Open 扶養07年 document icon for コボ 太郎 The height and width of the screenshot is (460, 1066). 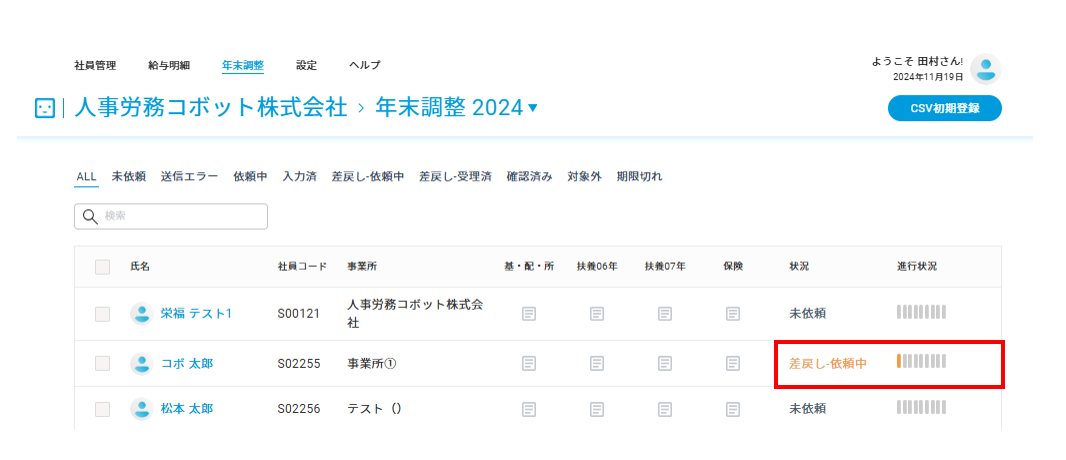(665, 364)
